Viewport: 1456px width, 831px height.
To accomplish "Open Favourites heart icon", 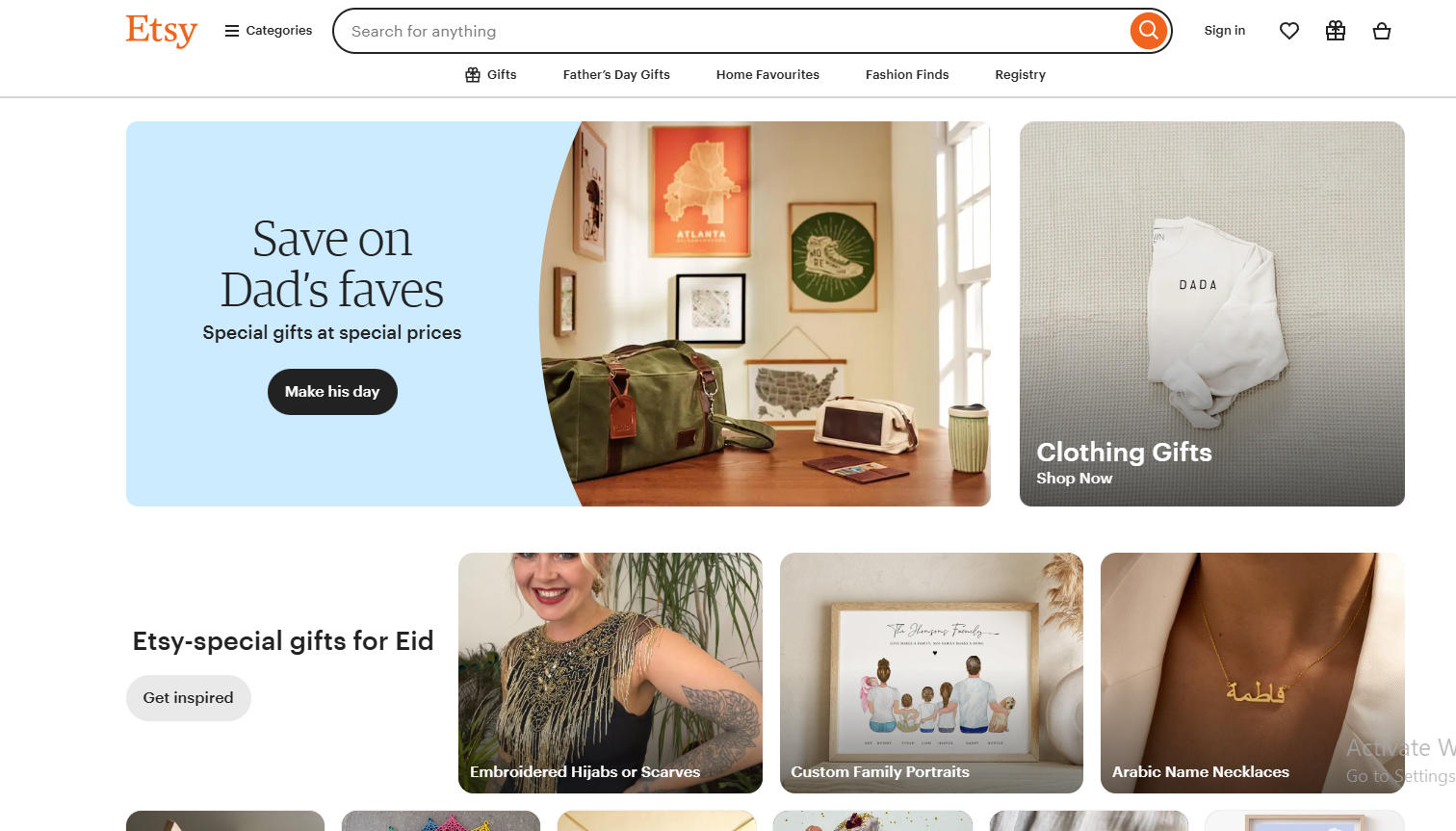I will click(1289, 31).
